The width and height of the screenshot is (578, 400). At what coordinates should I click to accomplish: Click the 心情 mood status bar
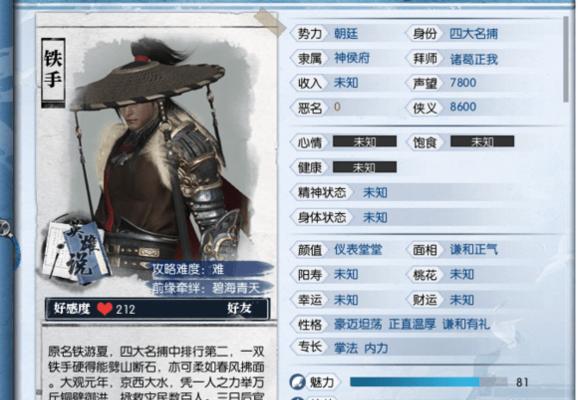point(365,142)
